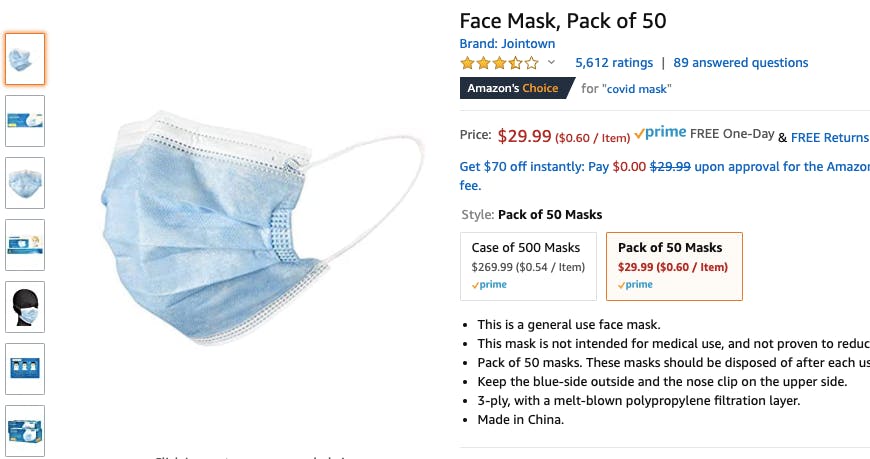The height and width of the screenshot is (459, 870).
Task: Follow the "covid mask" keyword link
Action: (638, 89)
